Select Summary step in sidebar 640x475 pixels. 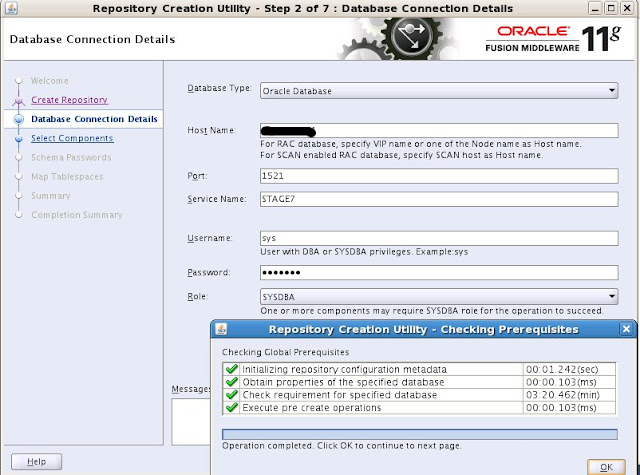51,196
